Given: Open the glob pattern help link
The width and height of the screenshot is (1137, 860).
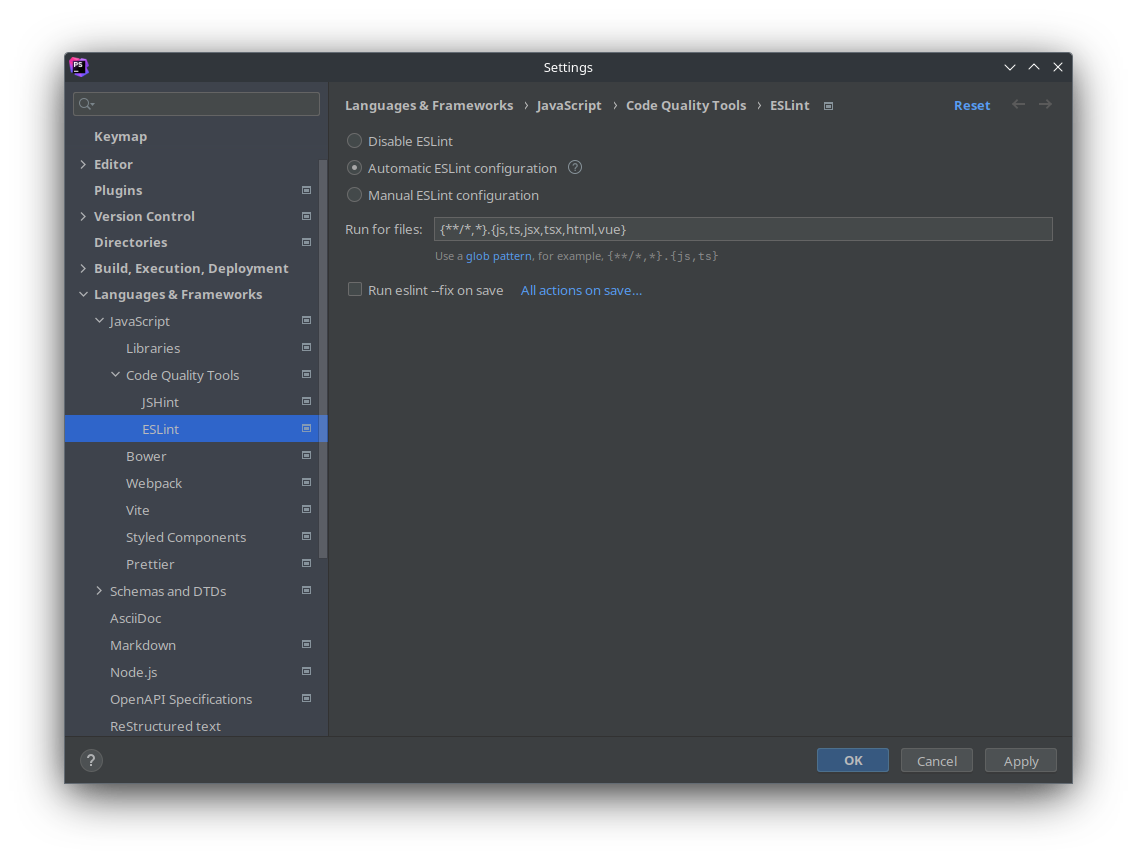Looking at the screenshot, I should click(x=498, y=256).
